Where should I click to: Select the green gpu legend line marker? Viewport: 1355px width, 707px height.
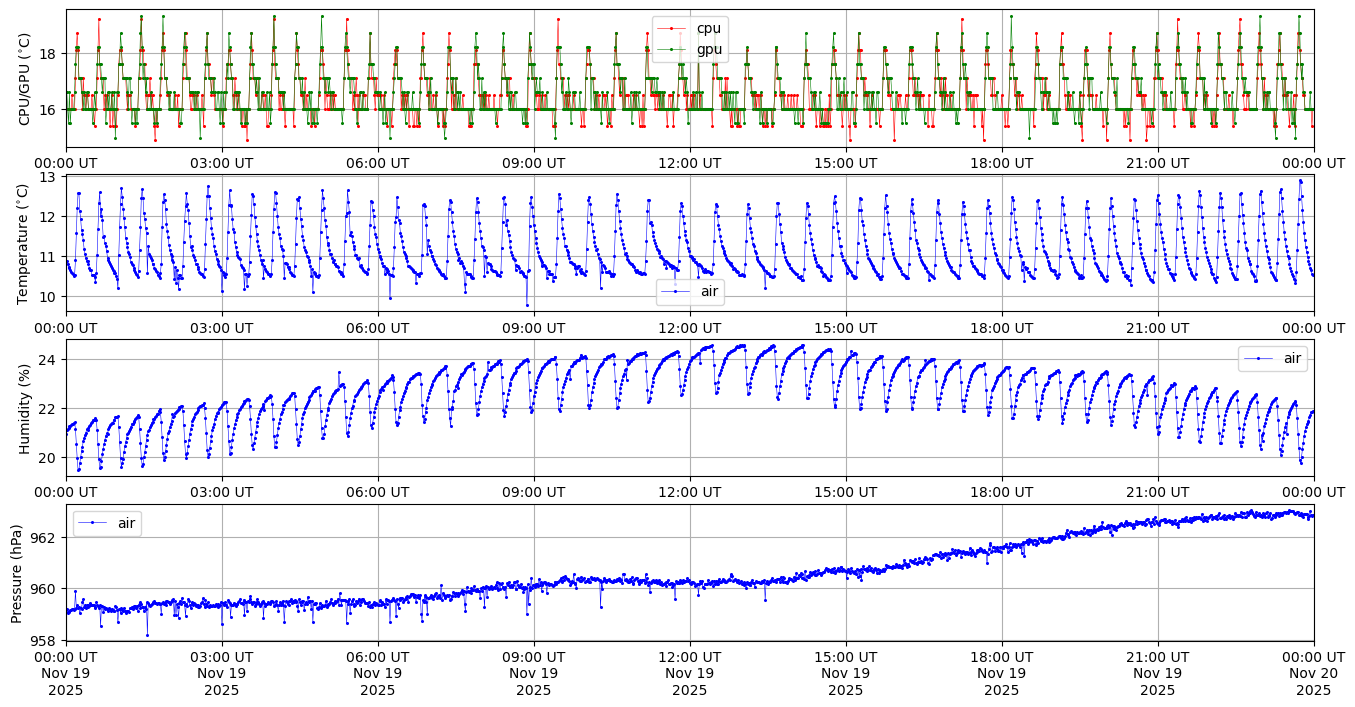tap(673, 49)
